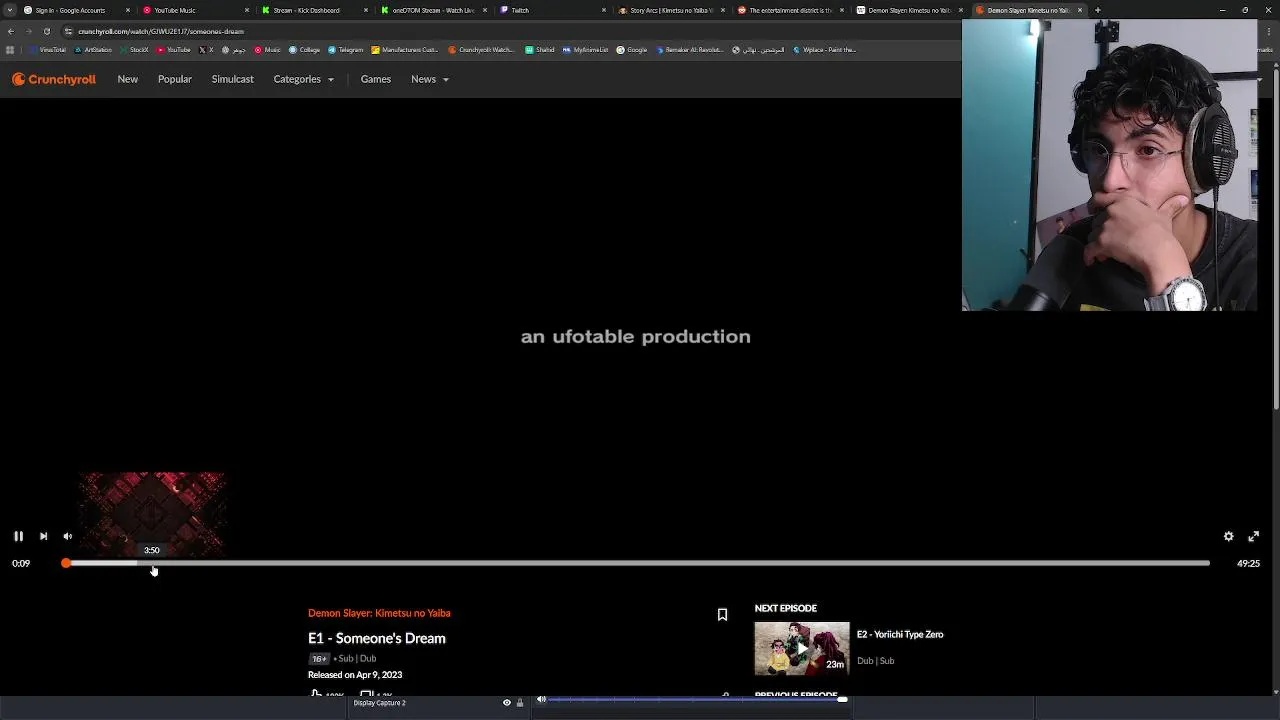Mute audio mixer speaker icon in OBS
1280x720 pixels.
[541, 700]
